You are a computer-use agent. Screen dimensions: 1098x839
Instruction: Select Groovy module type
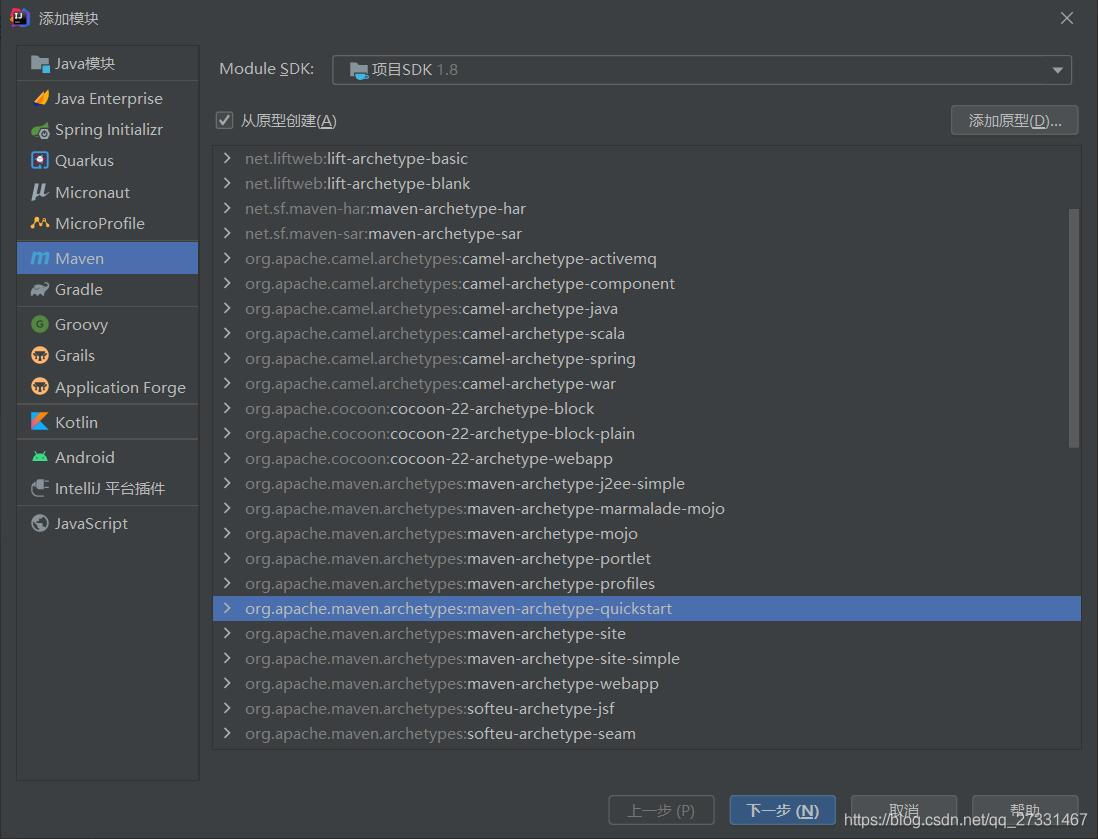pyautogui.click(x=108, y=324)
